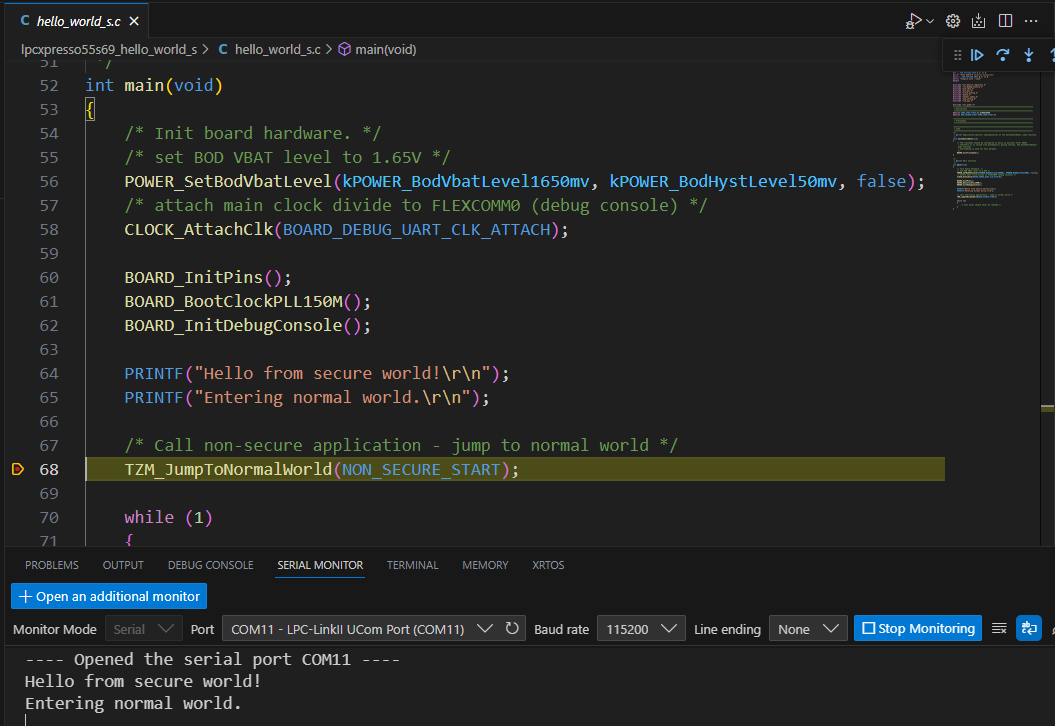The height and width of the screenshot is (726, 1055).
Task: Switch to the Debug Console tab
Action: [x=210, y=565]
